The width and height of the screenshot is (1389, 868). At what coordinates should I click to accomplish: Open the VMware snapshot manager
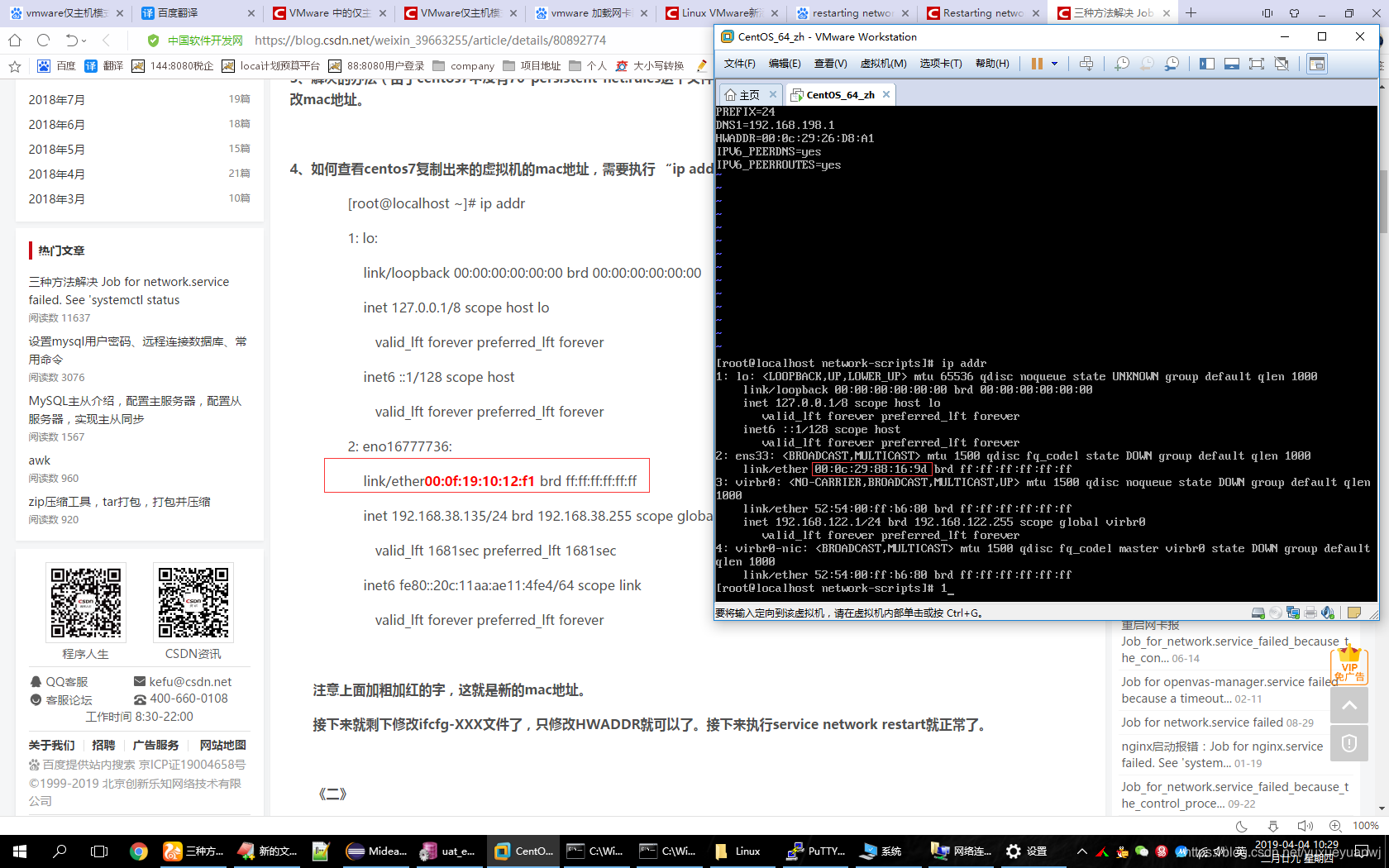tap(1172, 64)
